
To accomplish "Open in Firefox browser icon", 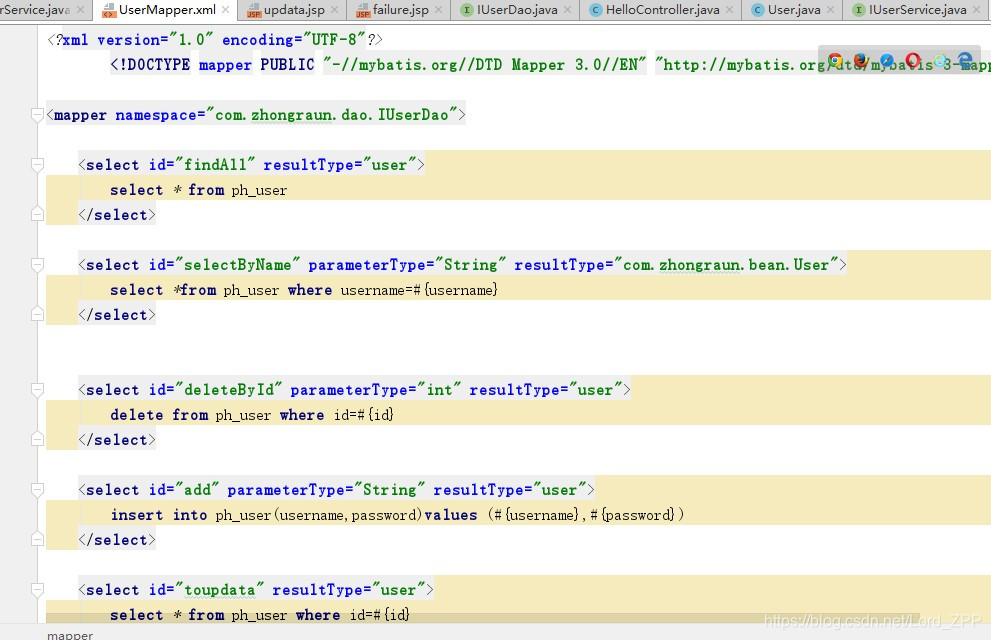I will click(860, 61).
